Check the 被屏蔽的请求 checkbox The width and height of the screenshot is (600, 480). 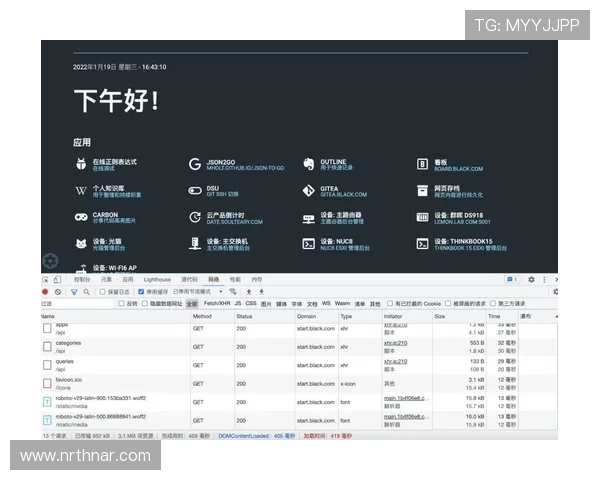(448, 304)
